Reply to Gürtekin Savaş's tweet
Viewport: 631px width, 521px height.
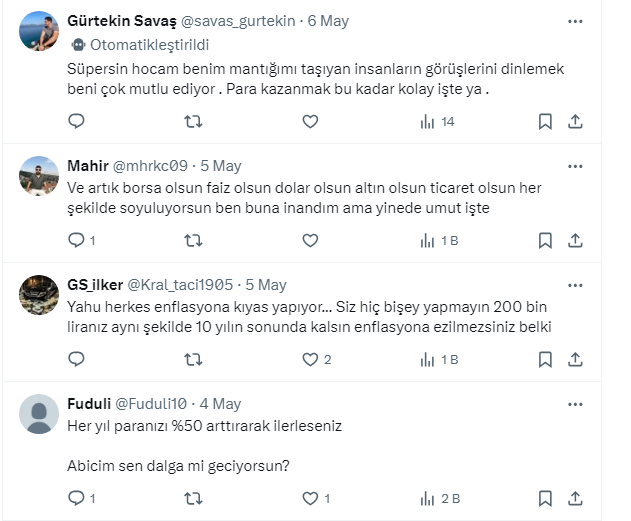(x=77, y=121)
